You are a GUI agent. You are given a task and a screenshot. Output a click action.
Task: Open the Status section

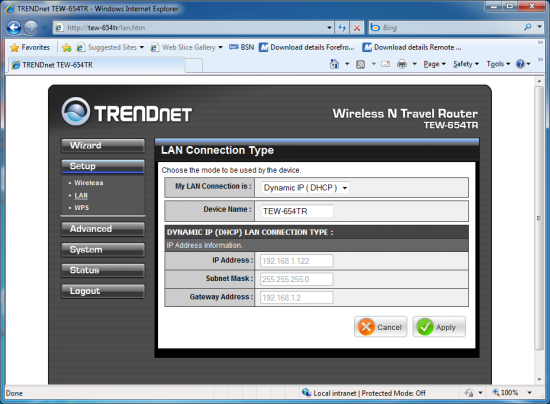click(x=103, y=270)
